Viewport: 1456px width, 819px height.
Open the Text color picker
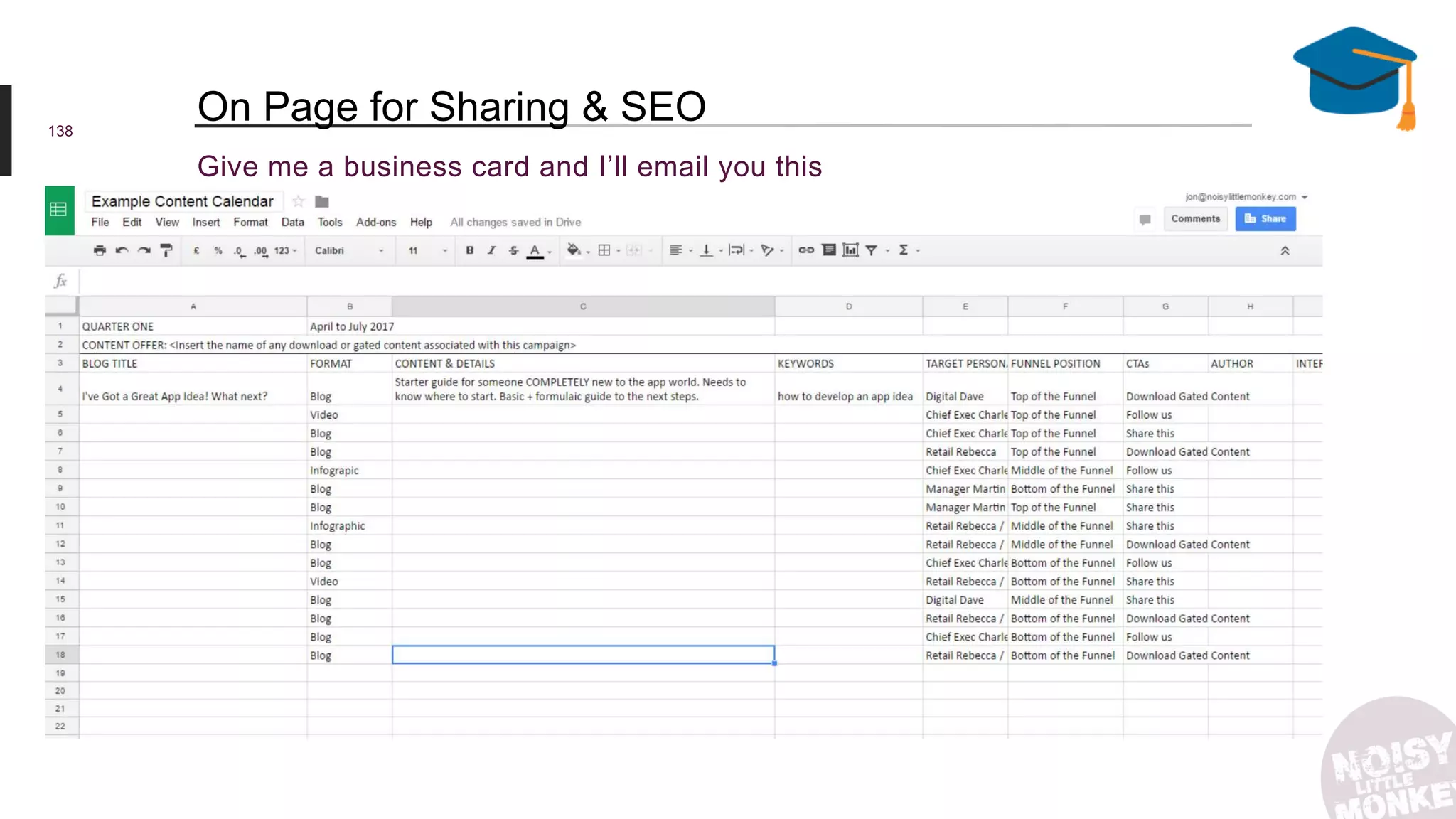(538, 251)
